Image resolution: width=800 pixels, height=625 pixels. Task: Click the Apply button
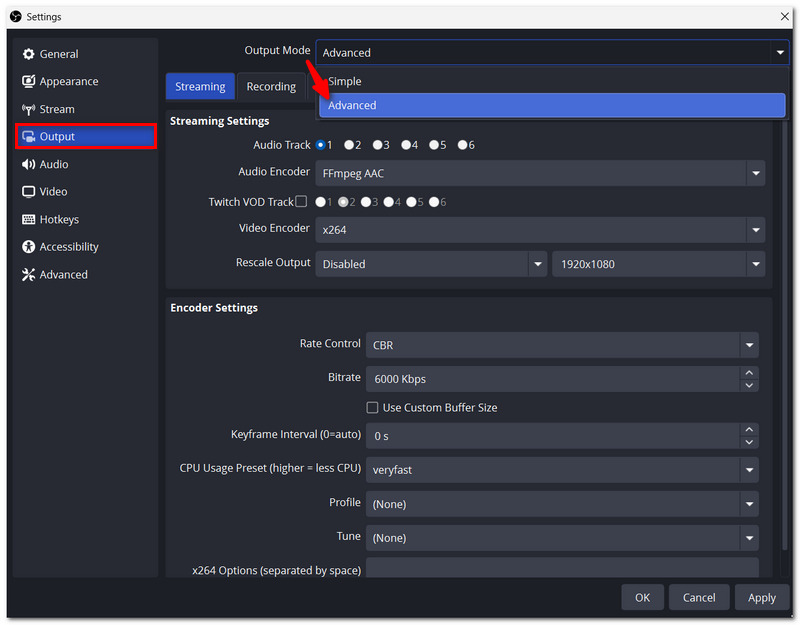tap(762, 597)
